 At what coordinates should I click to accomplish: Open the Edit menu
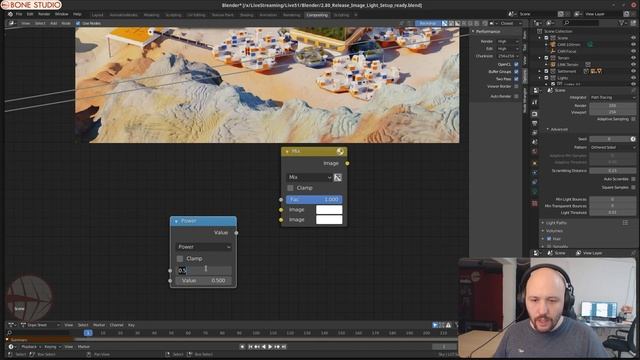coord(30,14)
